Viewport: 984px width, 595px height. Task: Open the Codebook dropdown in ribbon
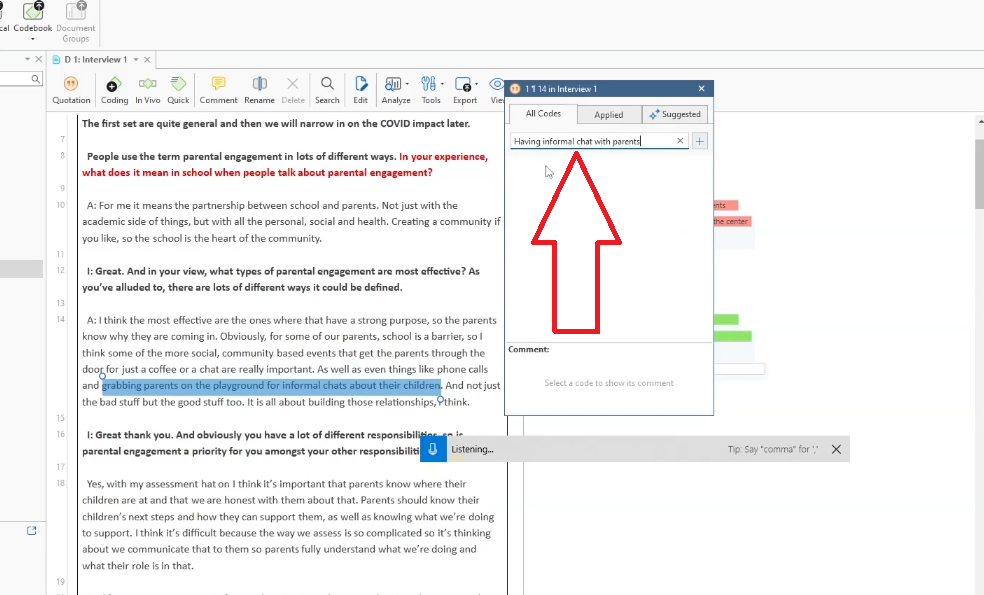32,20
